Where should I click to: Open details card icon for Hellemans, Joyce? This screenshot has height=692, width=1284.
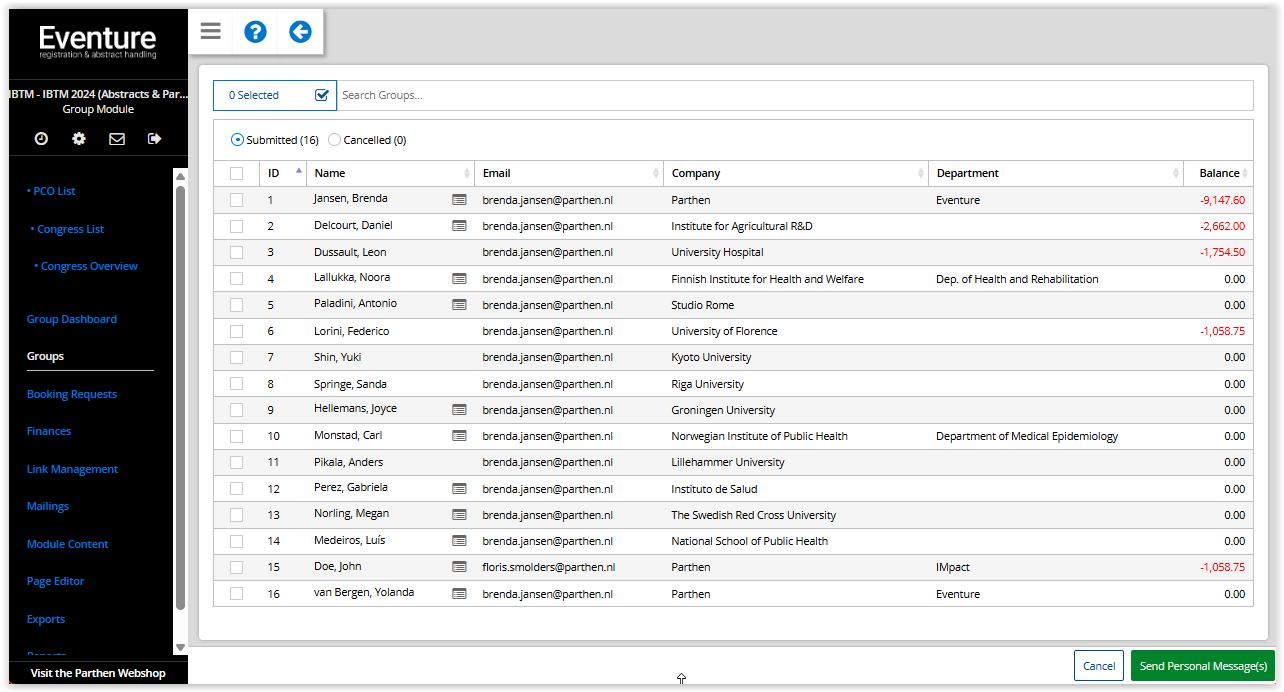[459, 409]
